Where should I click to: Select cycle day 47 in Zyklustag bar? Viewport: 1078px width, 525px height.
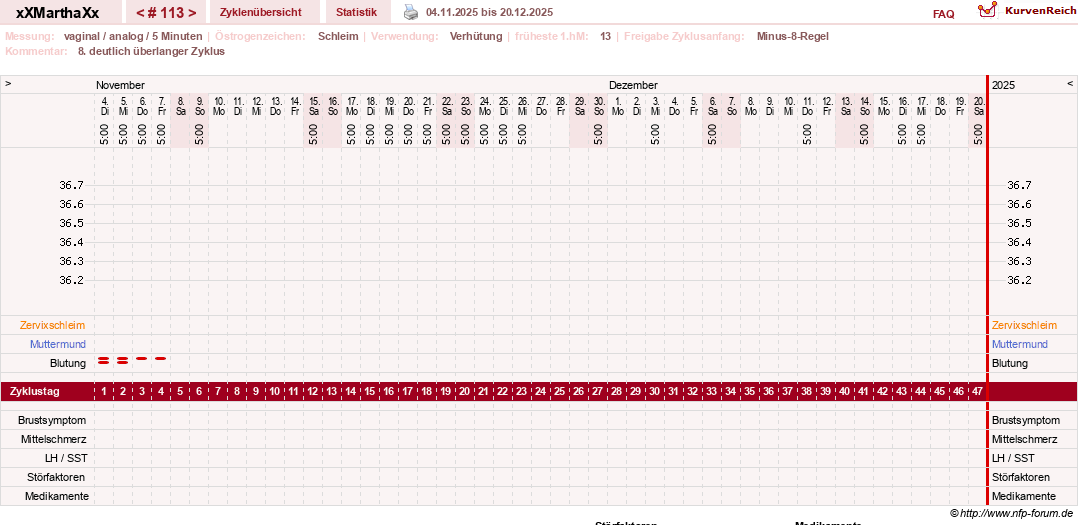coord(976,392)
